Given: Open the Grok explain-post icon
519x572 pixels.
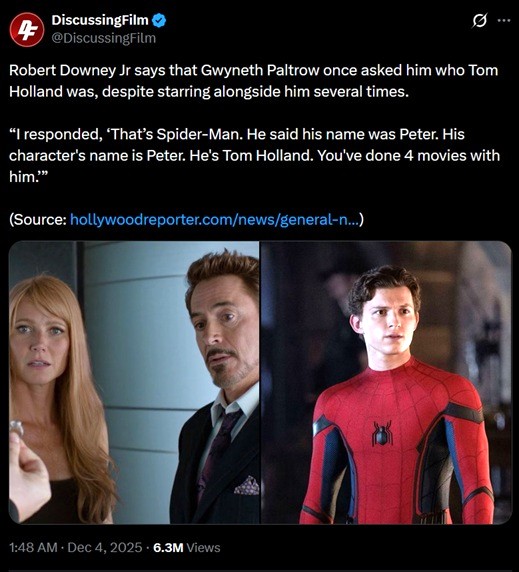Looking at the screenshot, I should coord(479,20).
